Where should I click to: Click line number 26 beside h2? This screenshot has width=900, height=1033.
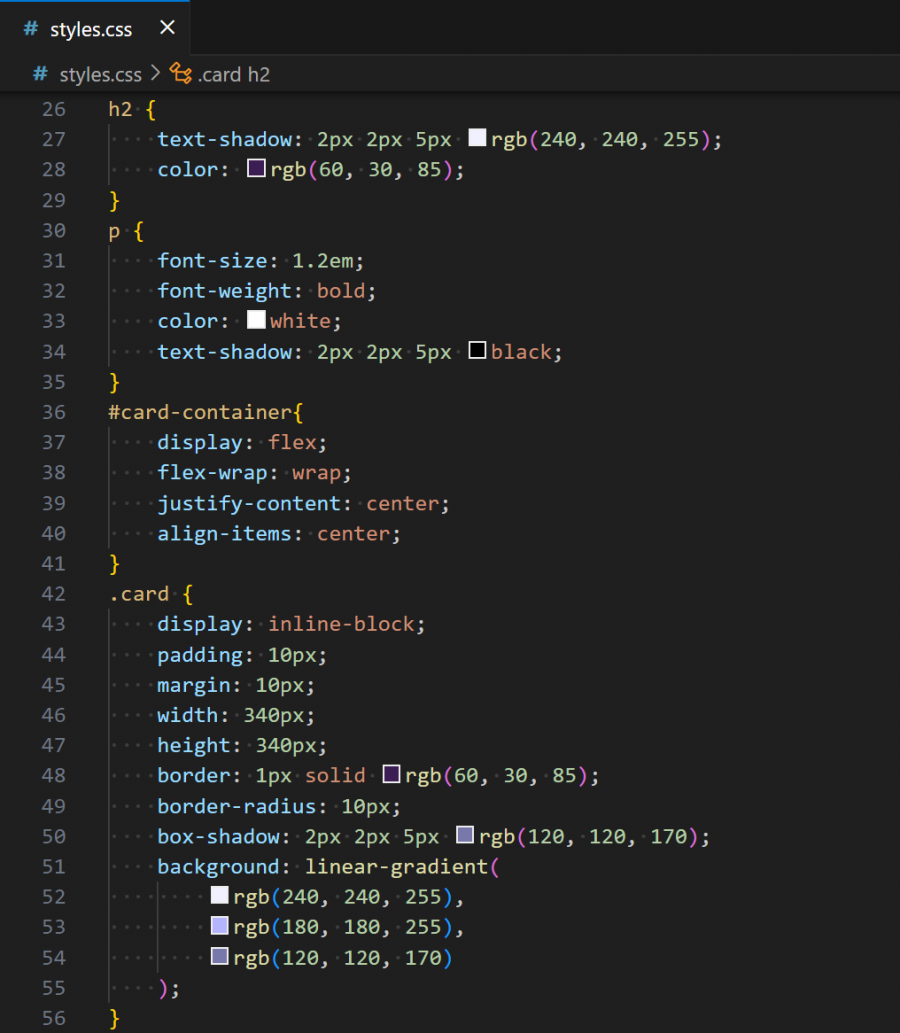(x=53, y=108)
